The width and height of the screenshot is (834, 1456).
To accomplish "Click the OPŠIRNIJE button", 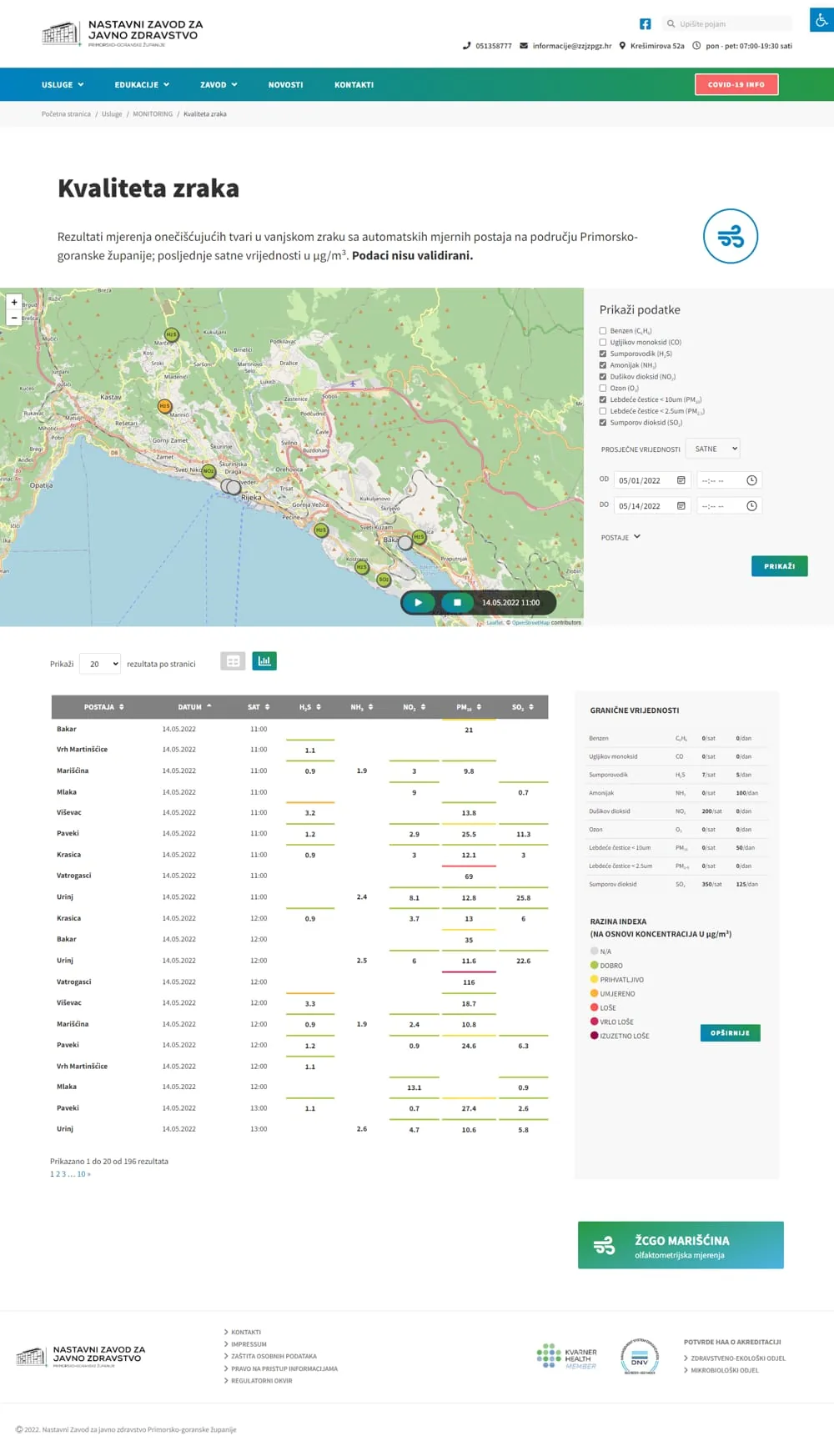I will [730, 1033].
